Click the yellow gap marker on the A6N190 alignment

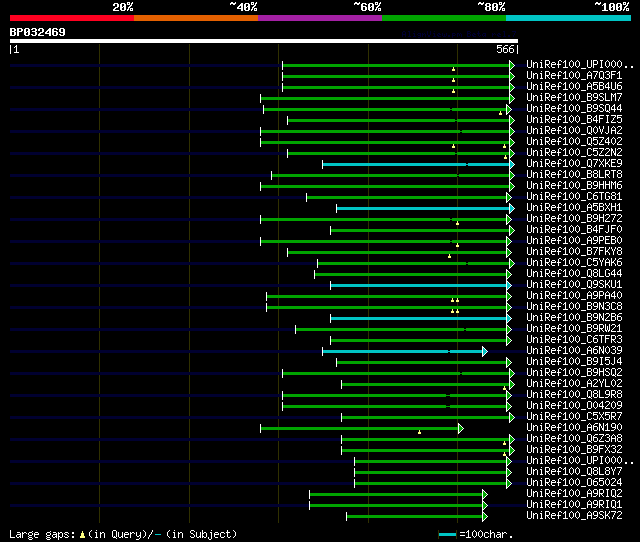(419, 432)
